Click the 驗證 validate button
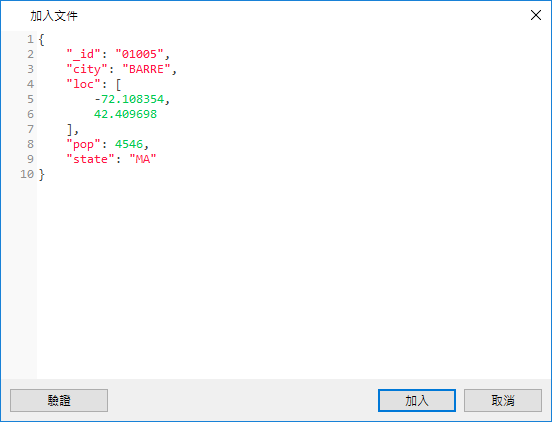This screenshot has width=552, height=422. pos(59,400)
